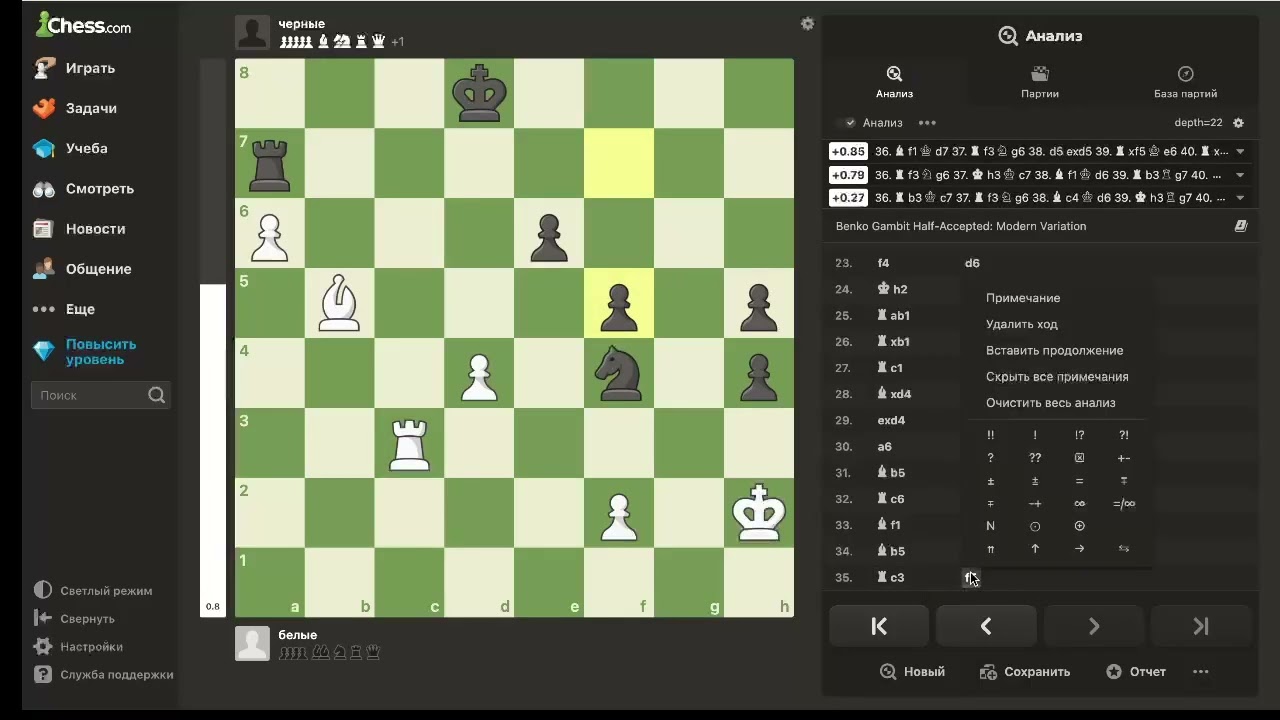Open the engine three-dots options
This screenshot has height=720, width=1280.
pyautogui.click(x=927, y=123)
